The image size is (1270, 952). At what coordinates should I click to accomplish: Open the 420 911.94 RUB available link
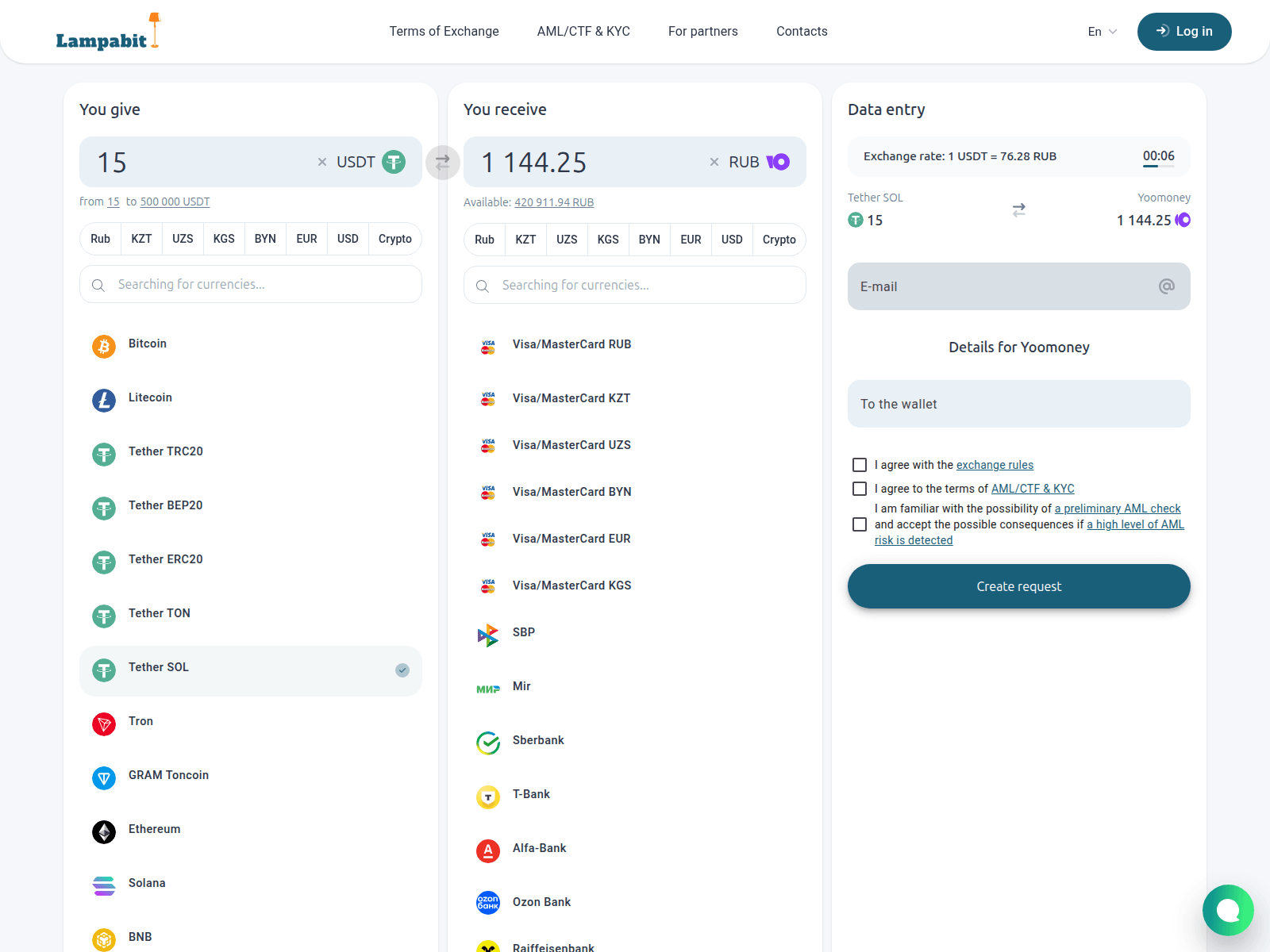(554, 202)
